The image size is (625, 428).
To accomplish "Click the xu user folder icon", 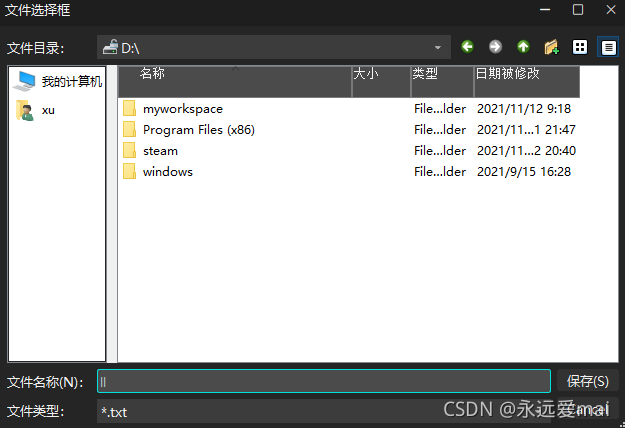I will tap(25, 110).
